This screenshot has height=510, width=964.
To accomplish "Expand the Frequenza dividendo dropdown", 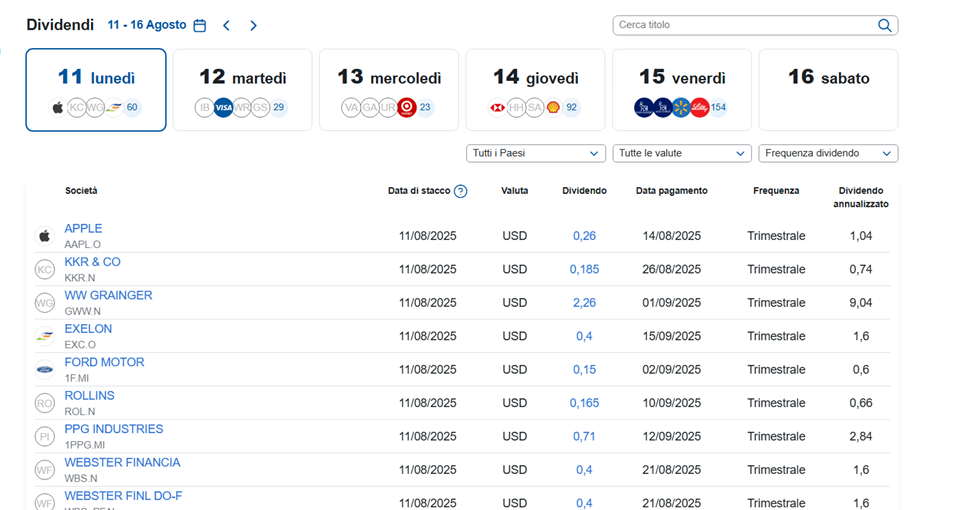I will (x=828, y=153).
